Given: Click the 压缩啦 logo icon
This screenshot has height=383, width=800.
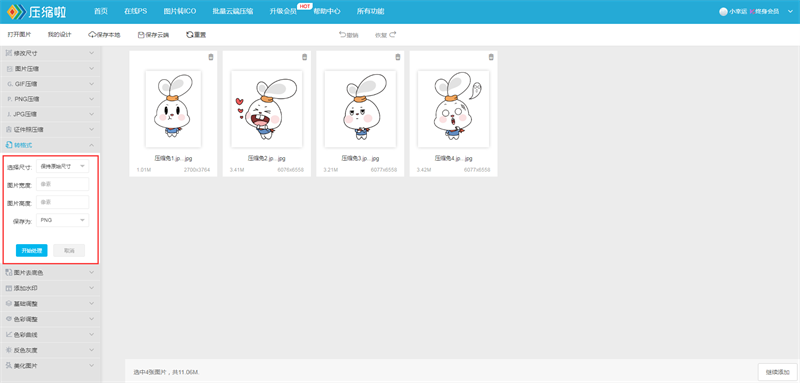Looking at the screenshot, I should click(15, 11).
